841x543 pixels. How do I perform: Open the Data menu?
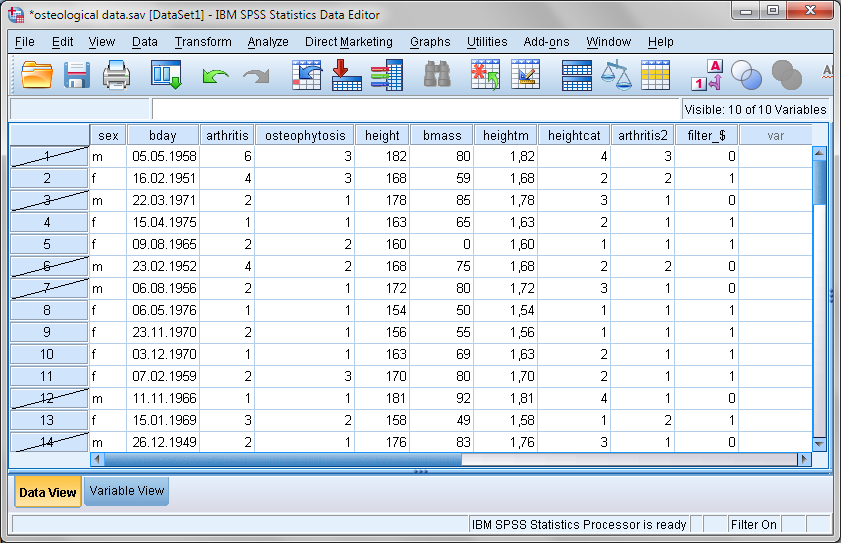pyautogui.click(x=145, y=42)
